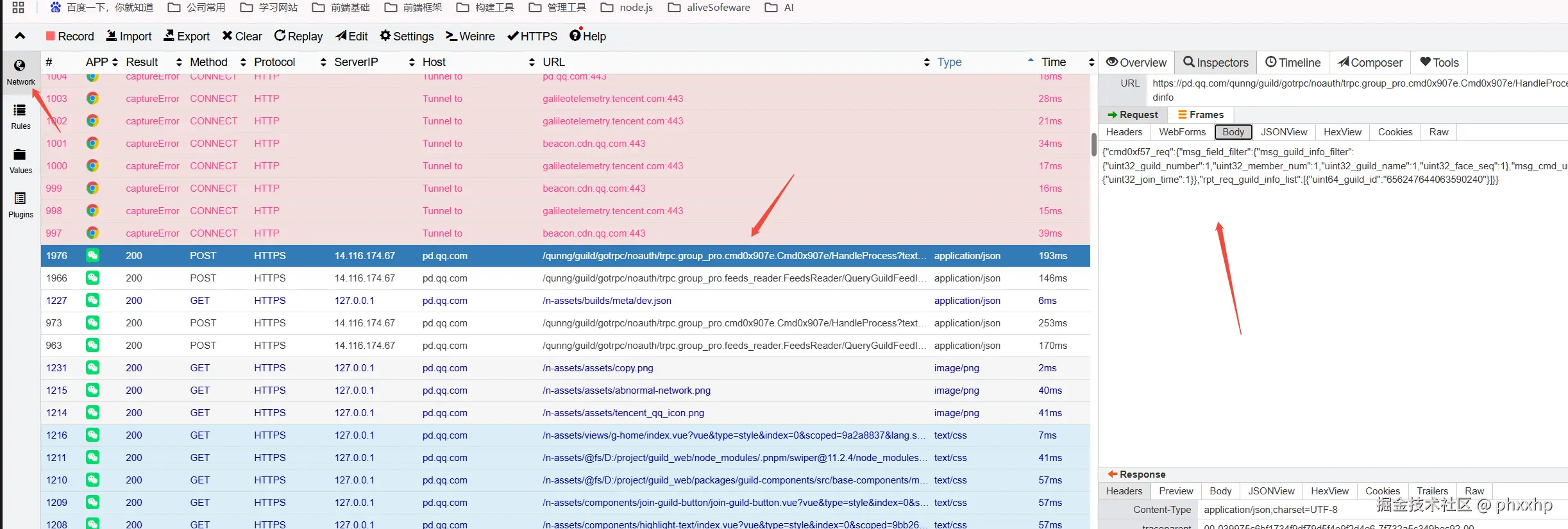Click the Chrome app icon in row 1003
The image size is (1568, 529).
pyautogui.click(x=92, y=99)
